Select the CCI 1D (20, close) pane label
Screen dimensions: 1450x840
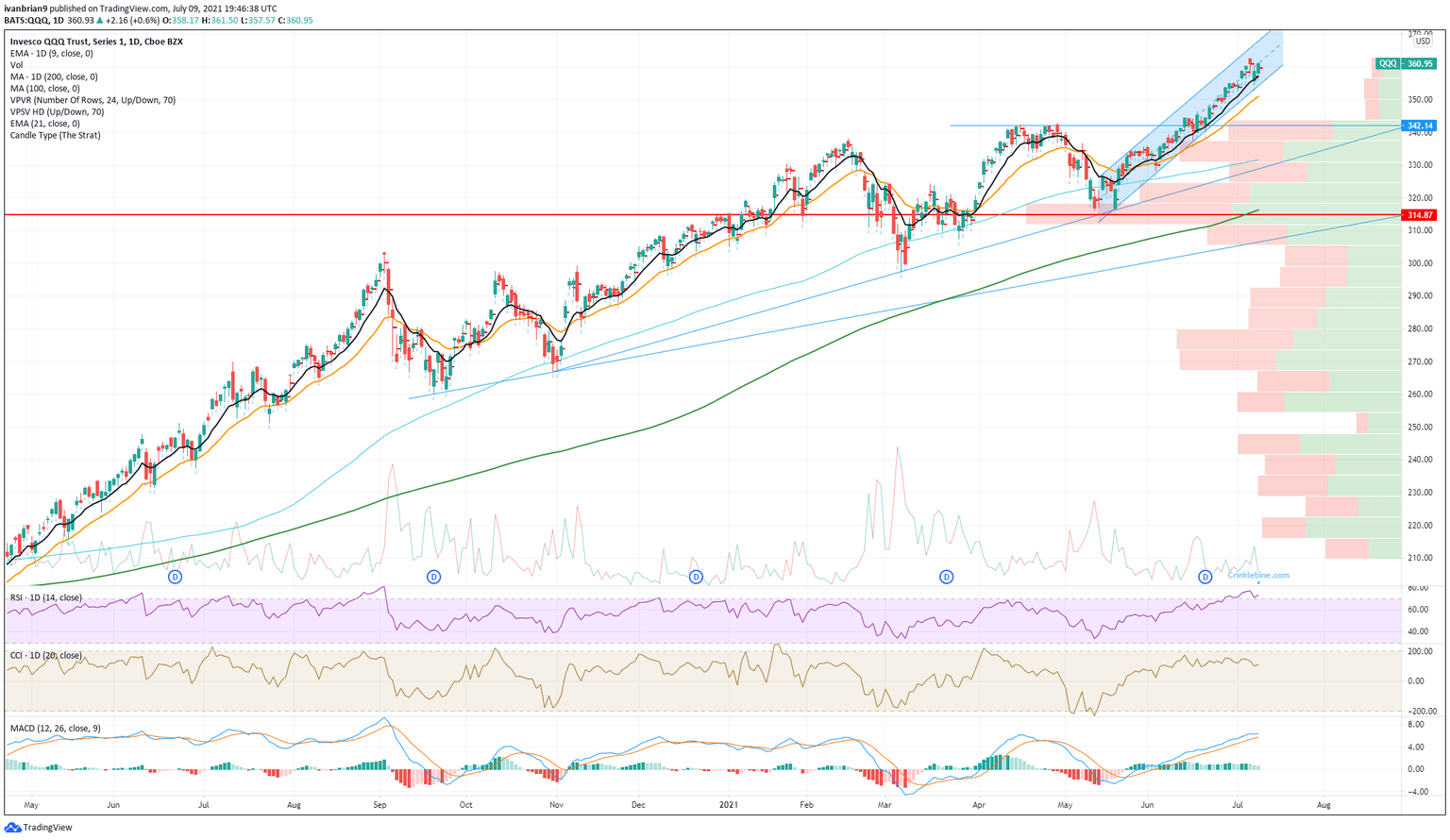(45, 655)
